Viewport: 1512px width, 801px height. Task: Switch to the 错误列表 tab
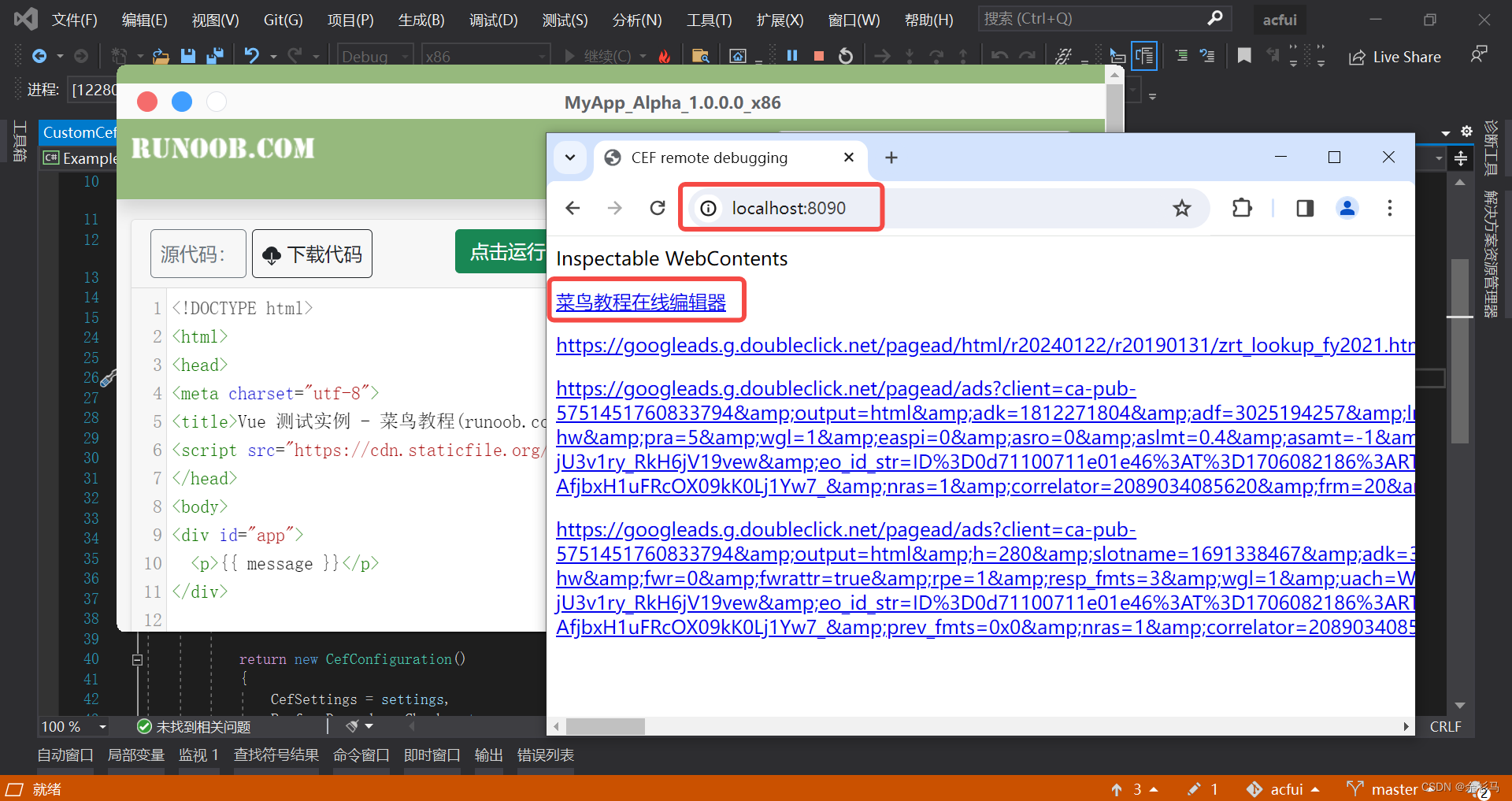point(546,755)
